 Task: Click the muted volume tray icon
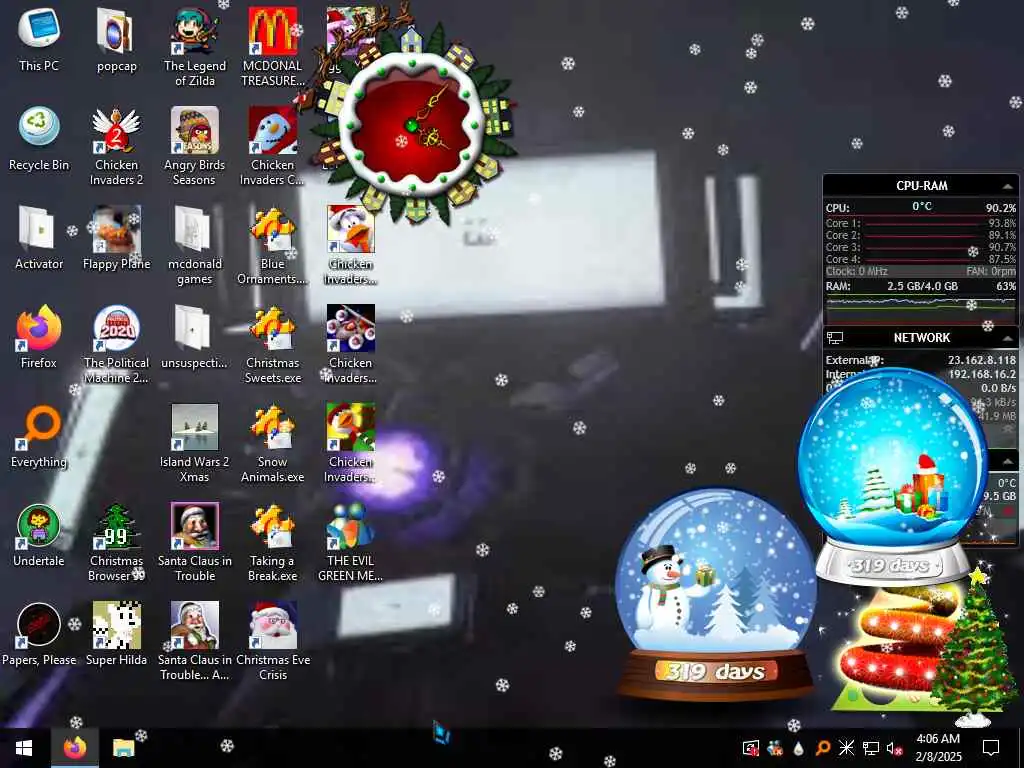point(894,748)
